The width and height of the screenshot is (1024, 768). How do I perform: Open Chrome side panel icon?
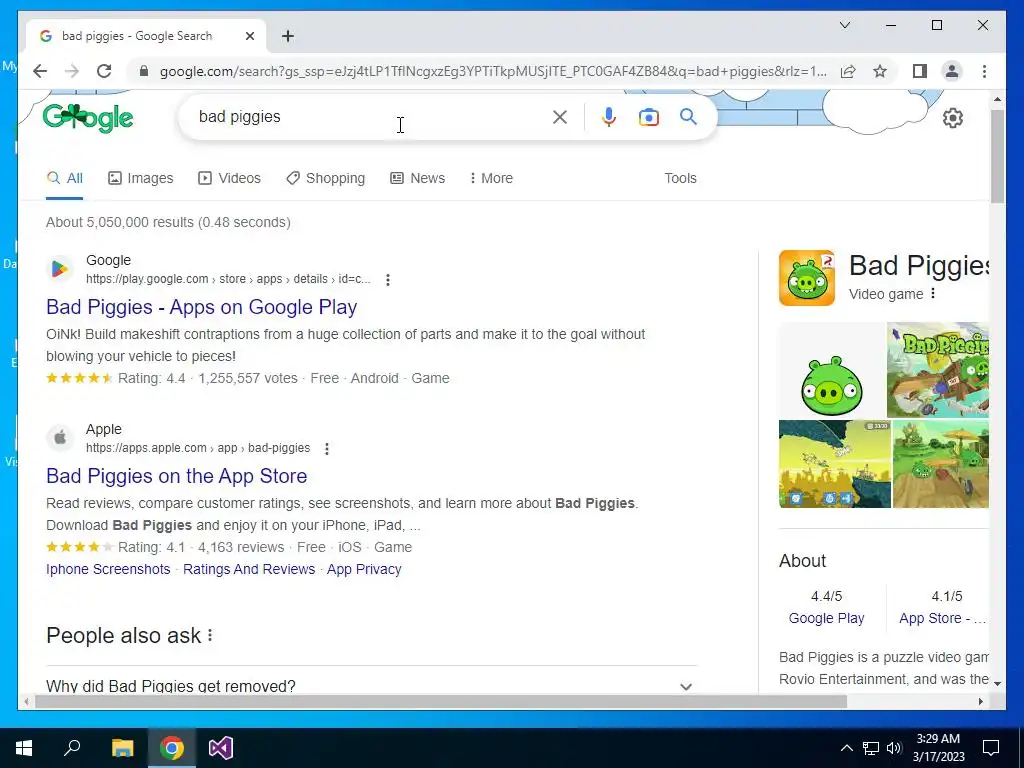pyautogui.click(x=920, y=71)
